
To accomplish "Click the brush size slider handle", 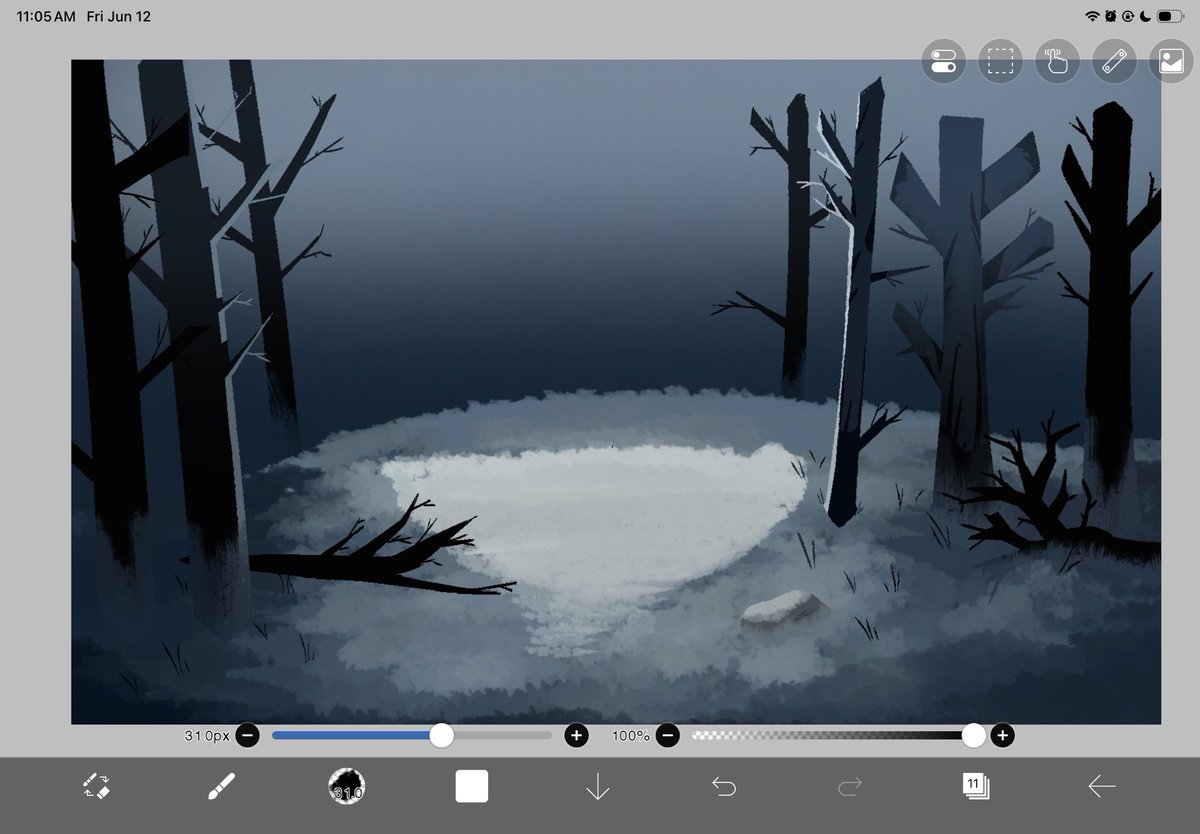I will point(441,736).
